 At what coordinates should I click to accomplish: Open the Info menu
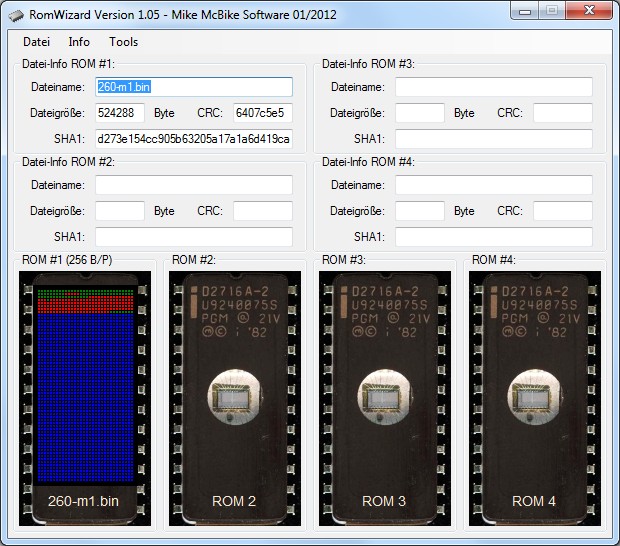(x=79, y=42)
